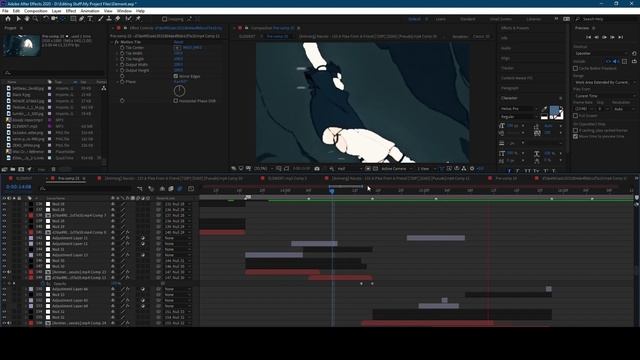Image resolution: width=640 pixels, height=360 pixels.
Task: Select the Camera tool in toolbar
Action: point(54,19)
